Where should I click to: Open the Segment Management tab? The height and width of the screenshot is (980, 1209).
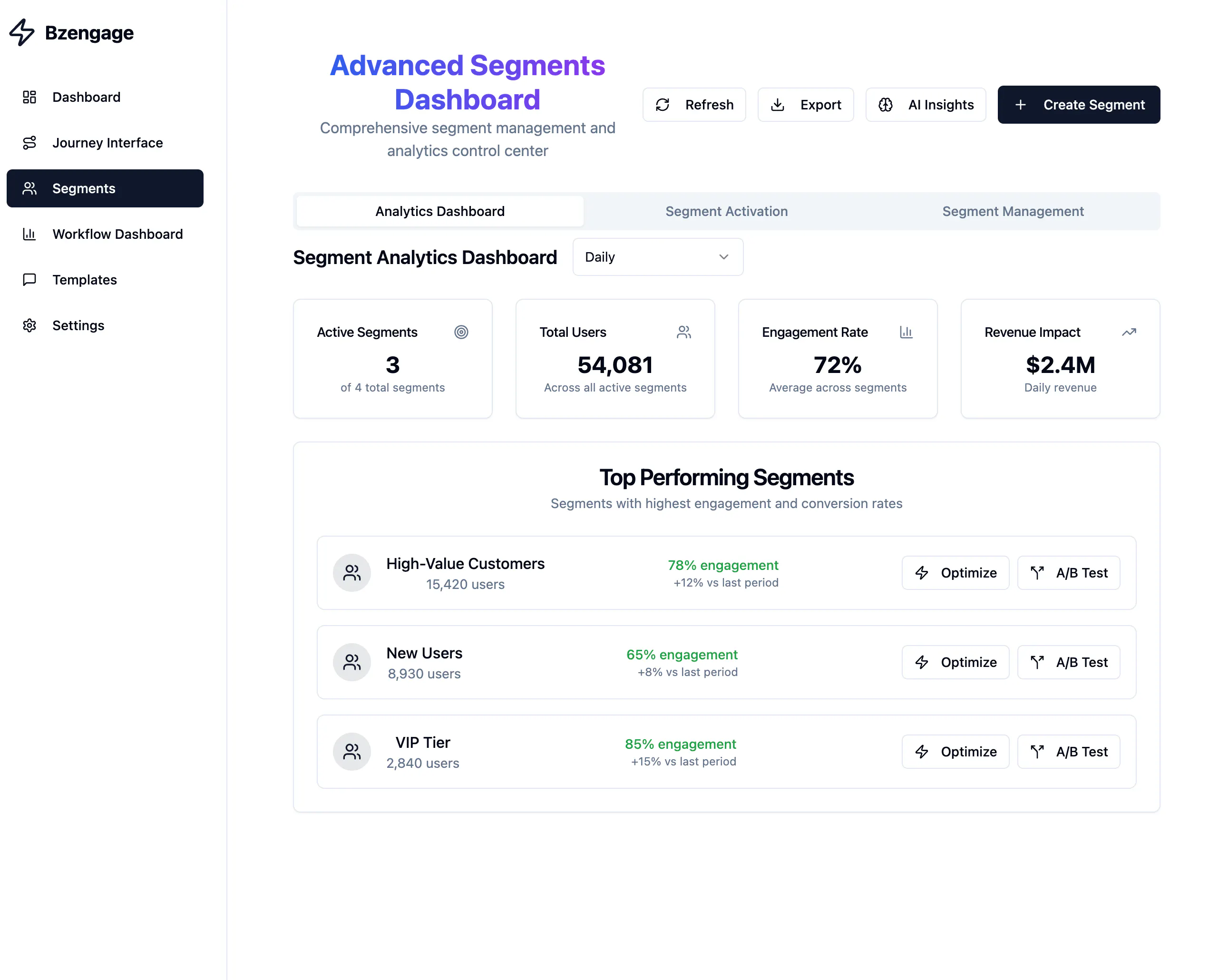[1013, 211]
